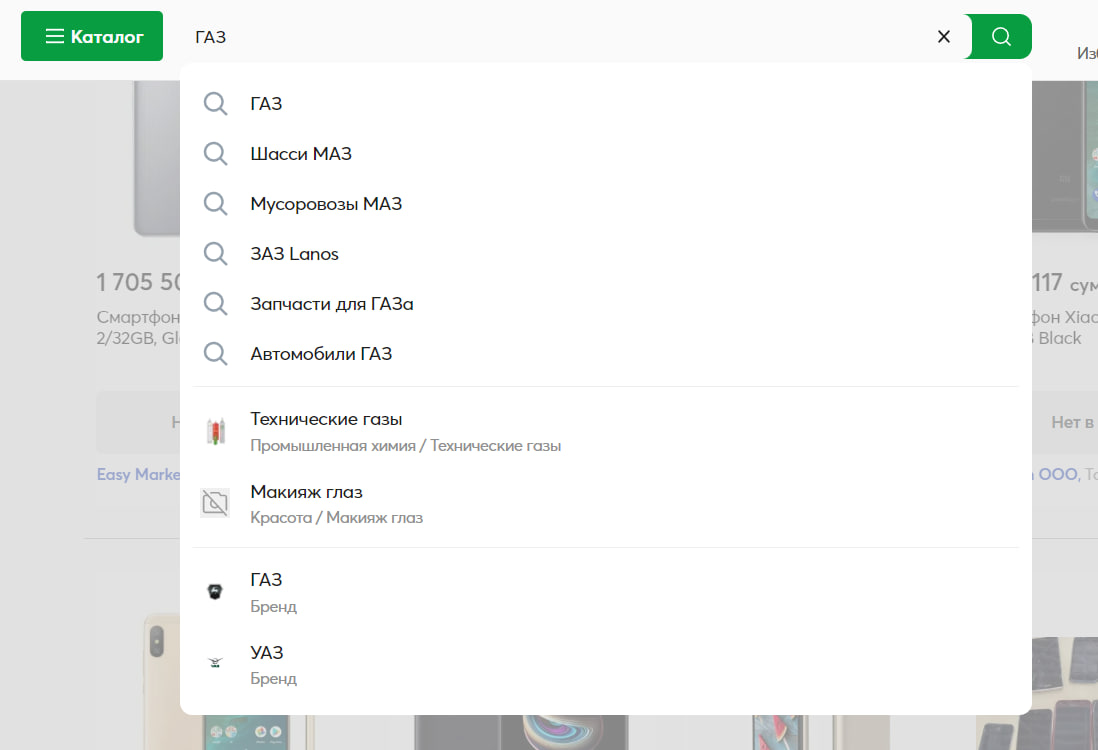Screen dimensions: 1098x750
Task: Choose the Шасси МАЗ suggestion
Action: tap(606, 153)
